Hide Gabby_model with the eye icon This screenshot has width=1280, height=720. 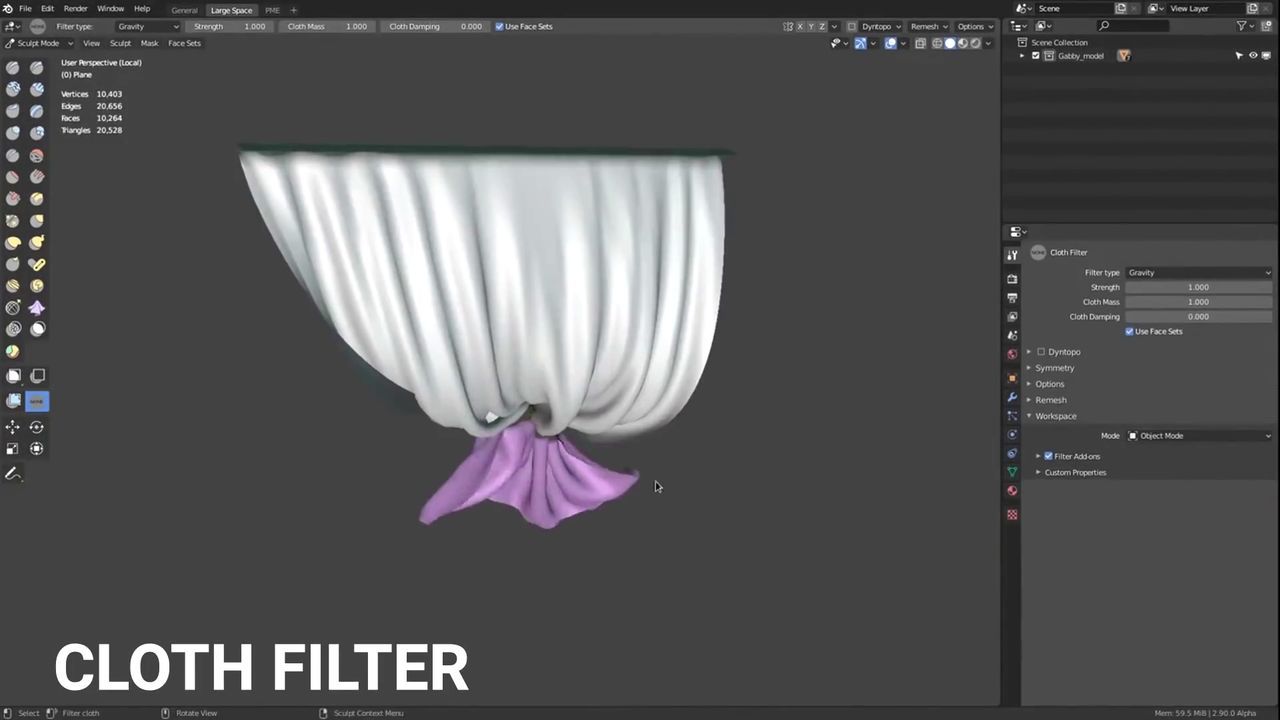(x=1252, y=56)
